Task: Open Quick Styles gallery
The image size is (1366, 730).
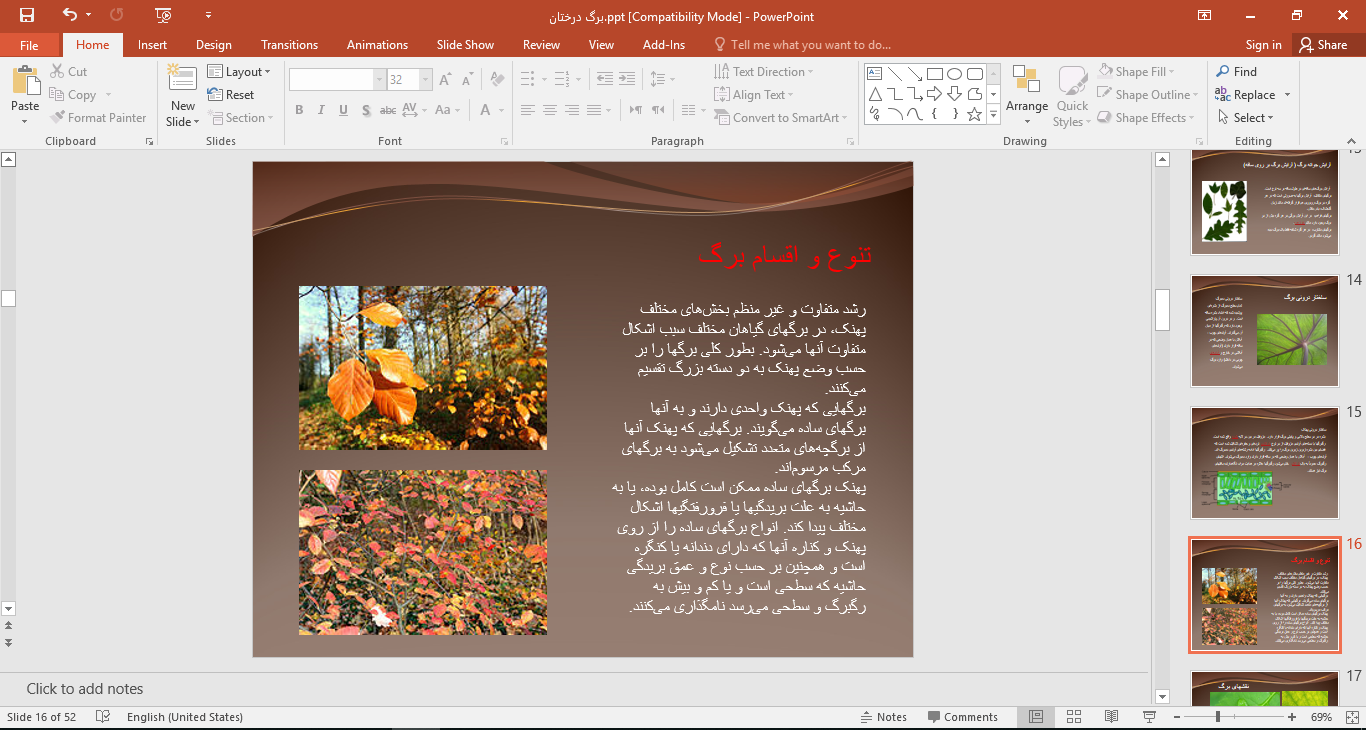Action: (x=1072, y=97)
